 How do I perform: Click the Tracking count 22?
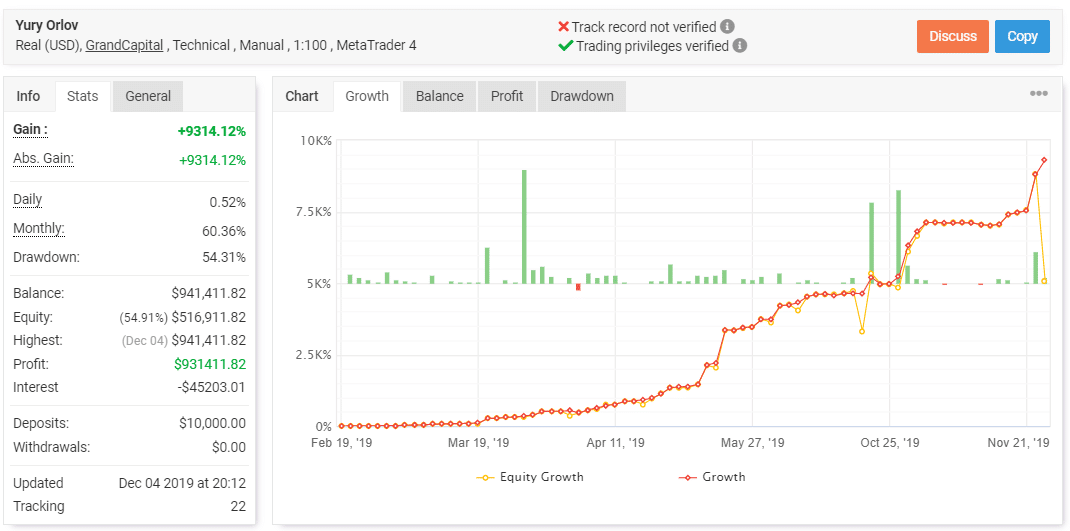click(238, 506)
